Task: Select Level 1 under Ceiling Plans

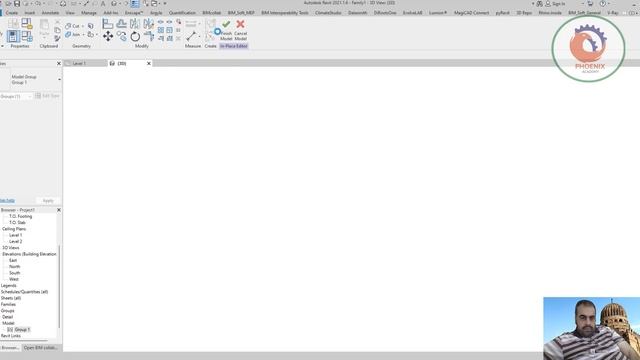Action: tap(16, 235)
